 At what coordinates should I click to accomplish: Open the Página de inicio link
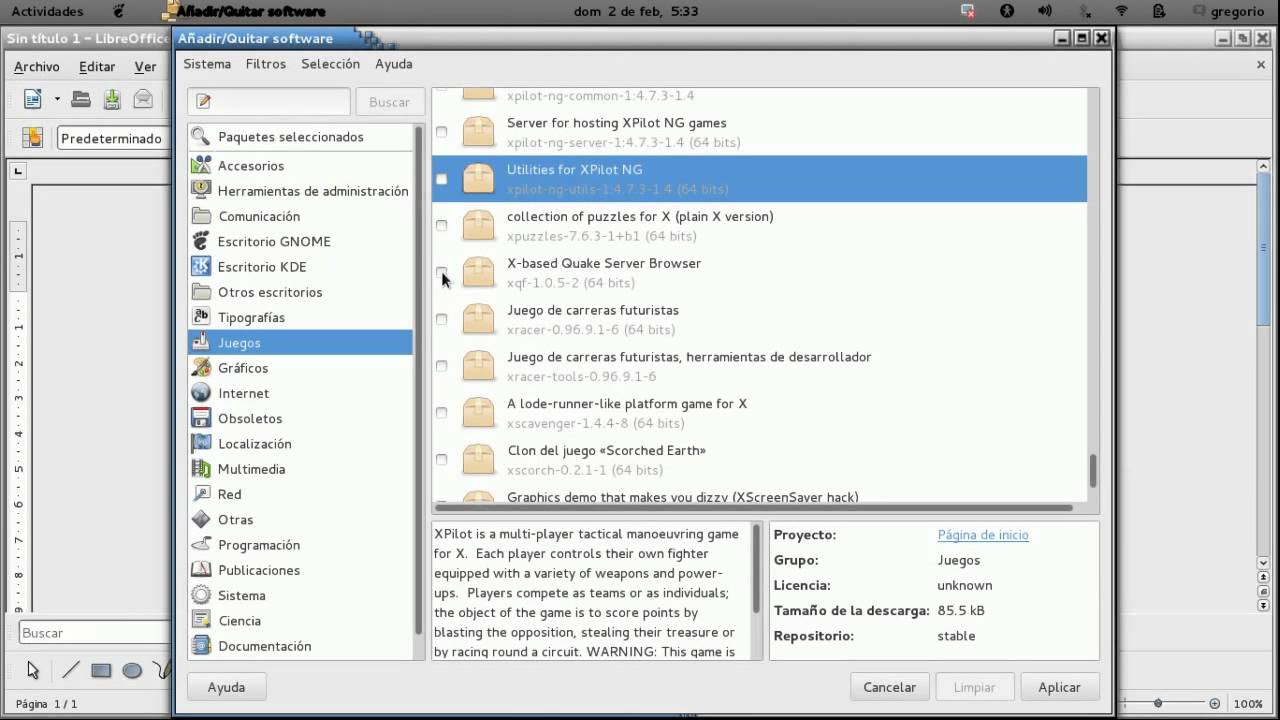983,535
